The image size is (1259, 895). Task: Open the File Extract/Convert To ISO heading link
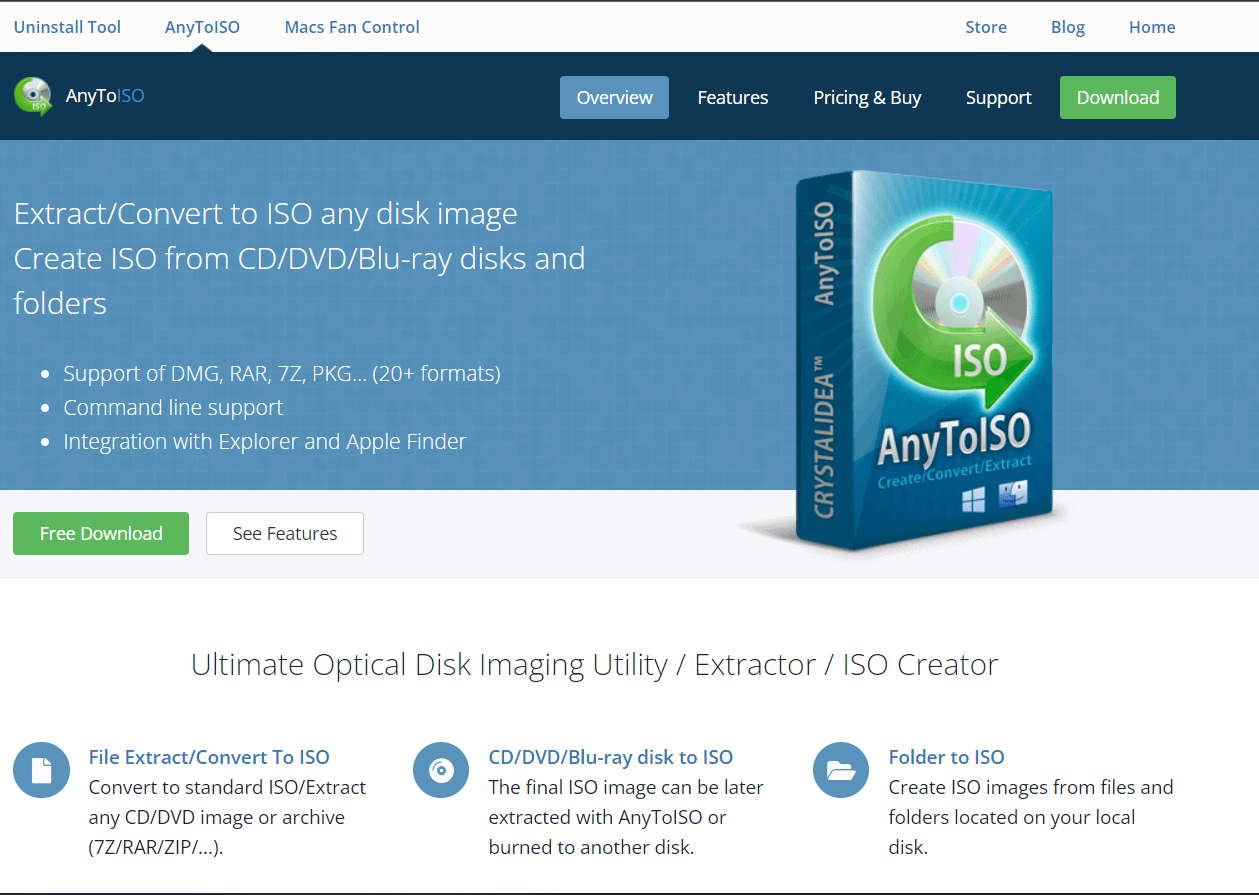pos(209,757)
